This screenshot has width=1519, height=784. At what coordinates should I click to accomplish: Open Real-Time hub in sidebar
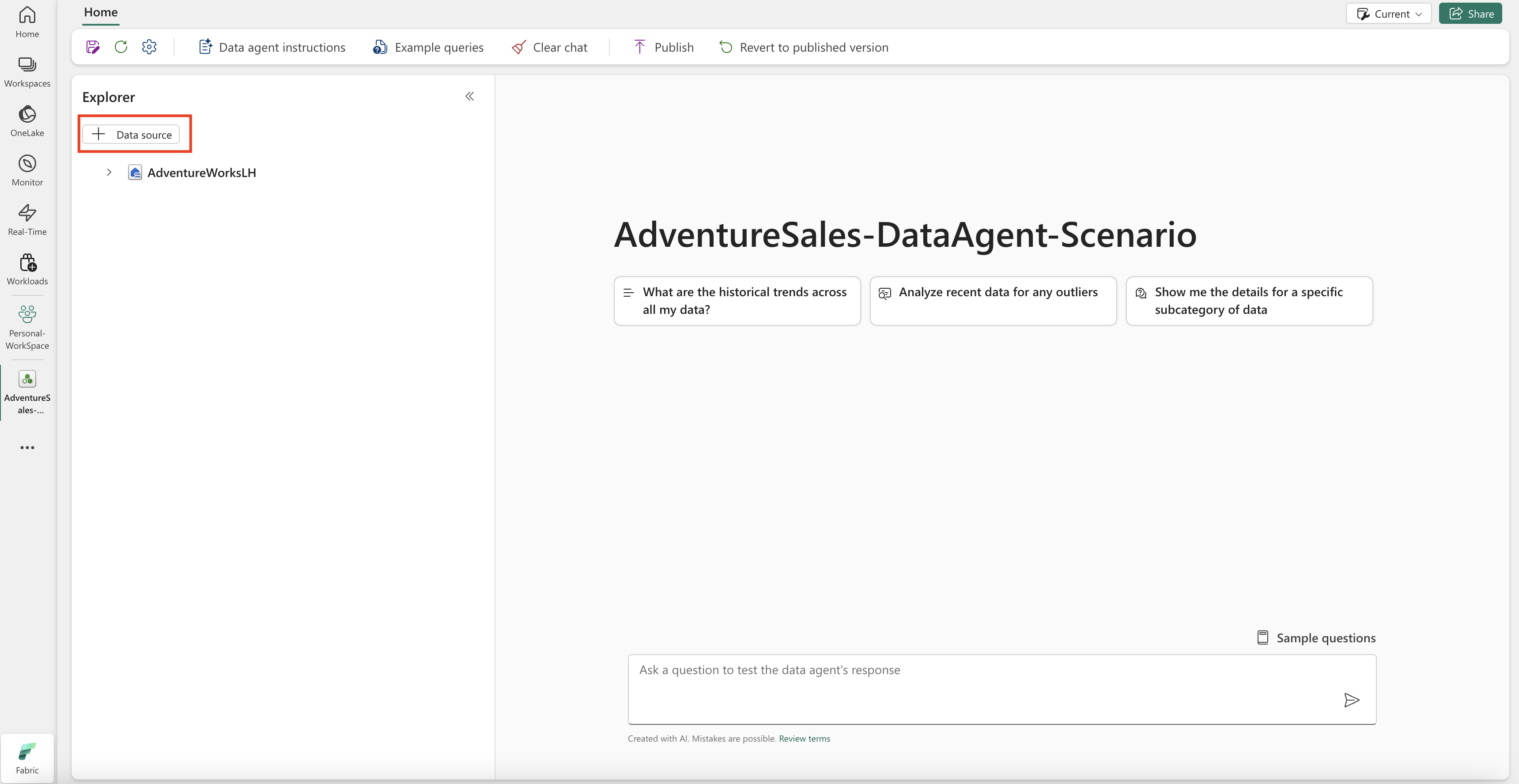coord(27,220)
